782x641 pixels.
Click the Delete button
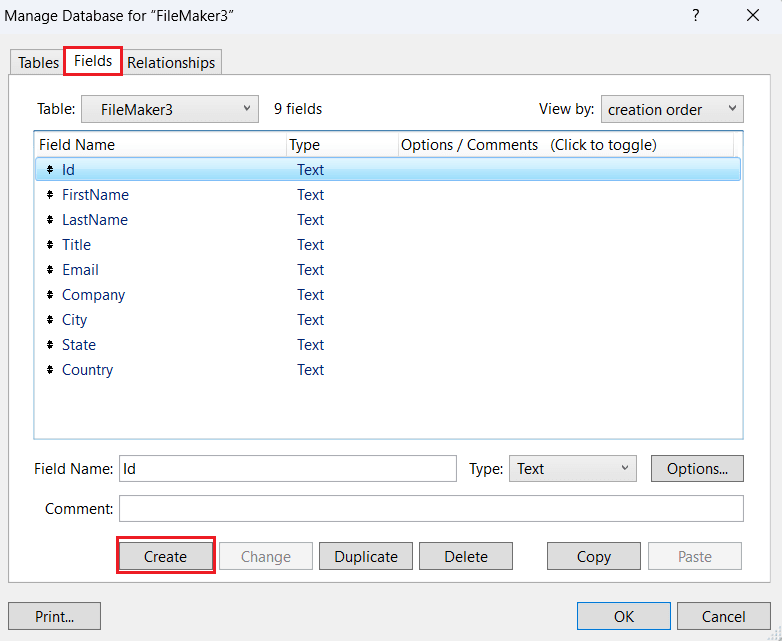click(x=466, y=557)
